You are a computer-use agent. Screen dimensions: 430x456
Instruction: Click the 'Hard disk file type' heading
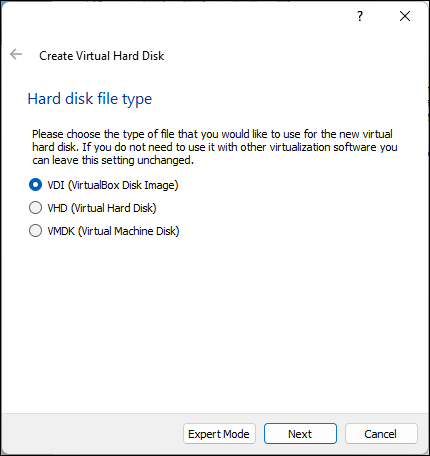tap(90, 99)
